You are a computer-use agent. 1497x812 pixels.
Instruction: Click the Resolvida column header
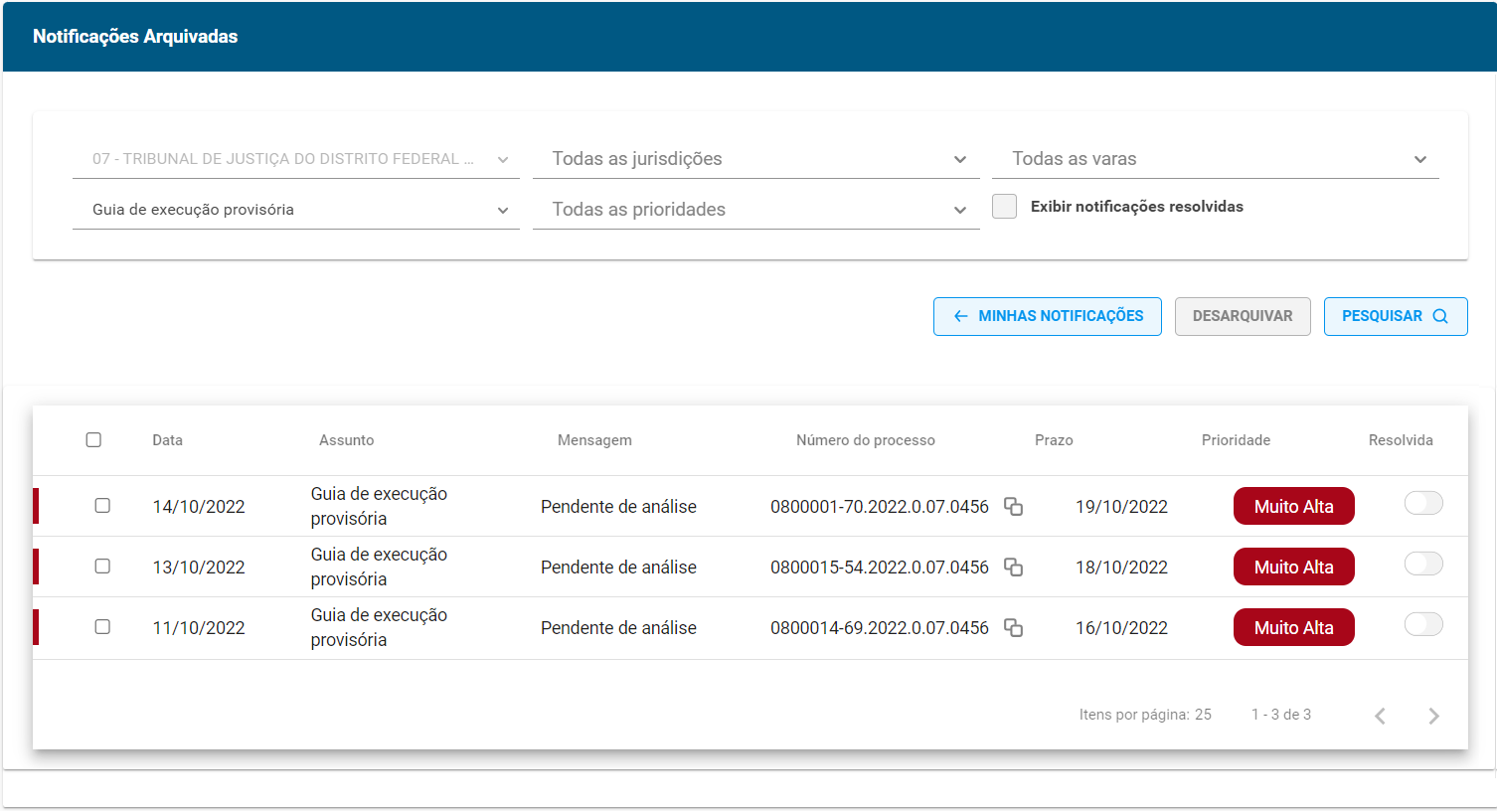click(x=1401, y=440)
